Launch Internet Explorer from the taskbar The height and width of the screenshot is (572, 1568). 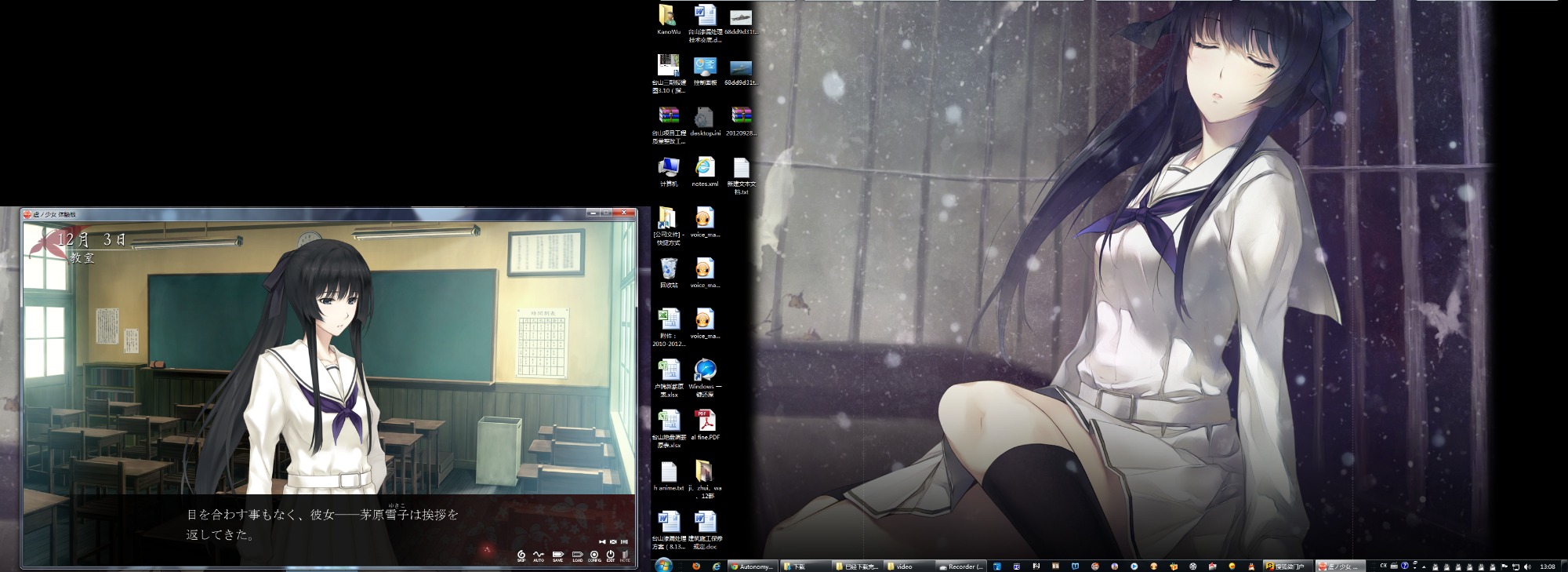click(x=715, y=566)
